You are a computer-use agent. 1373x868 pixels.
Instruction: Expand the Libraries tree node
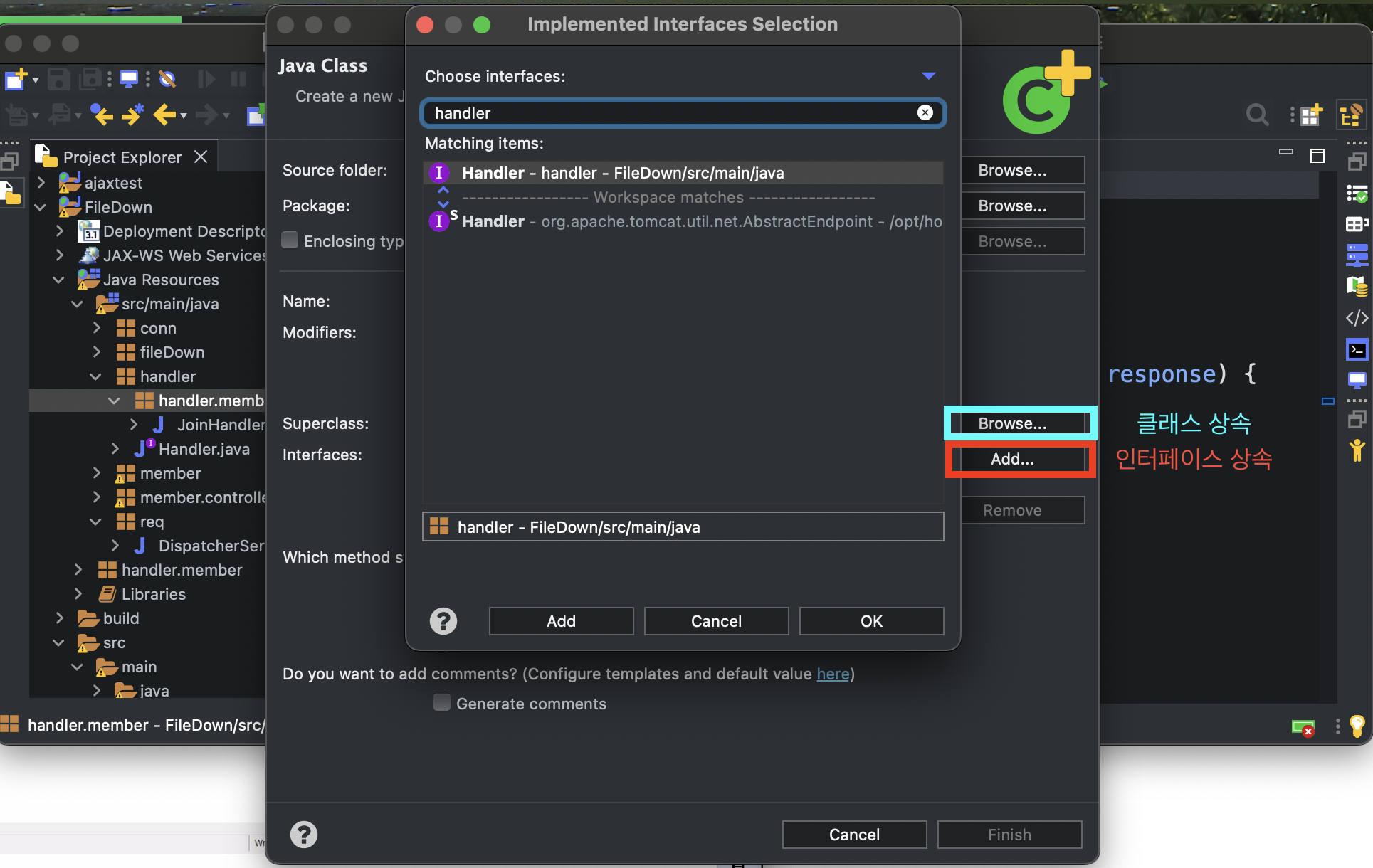tap(78, 594)
